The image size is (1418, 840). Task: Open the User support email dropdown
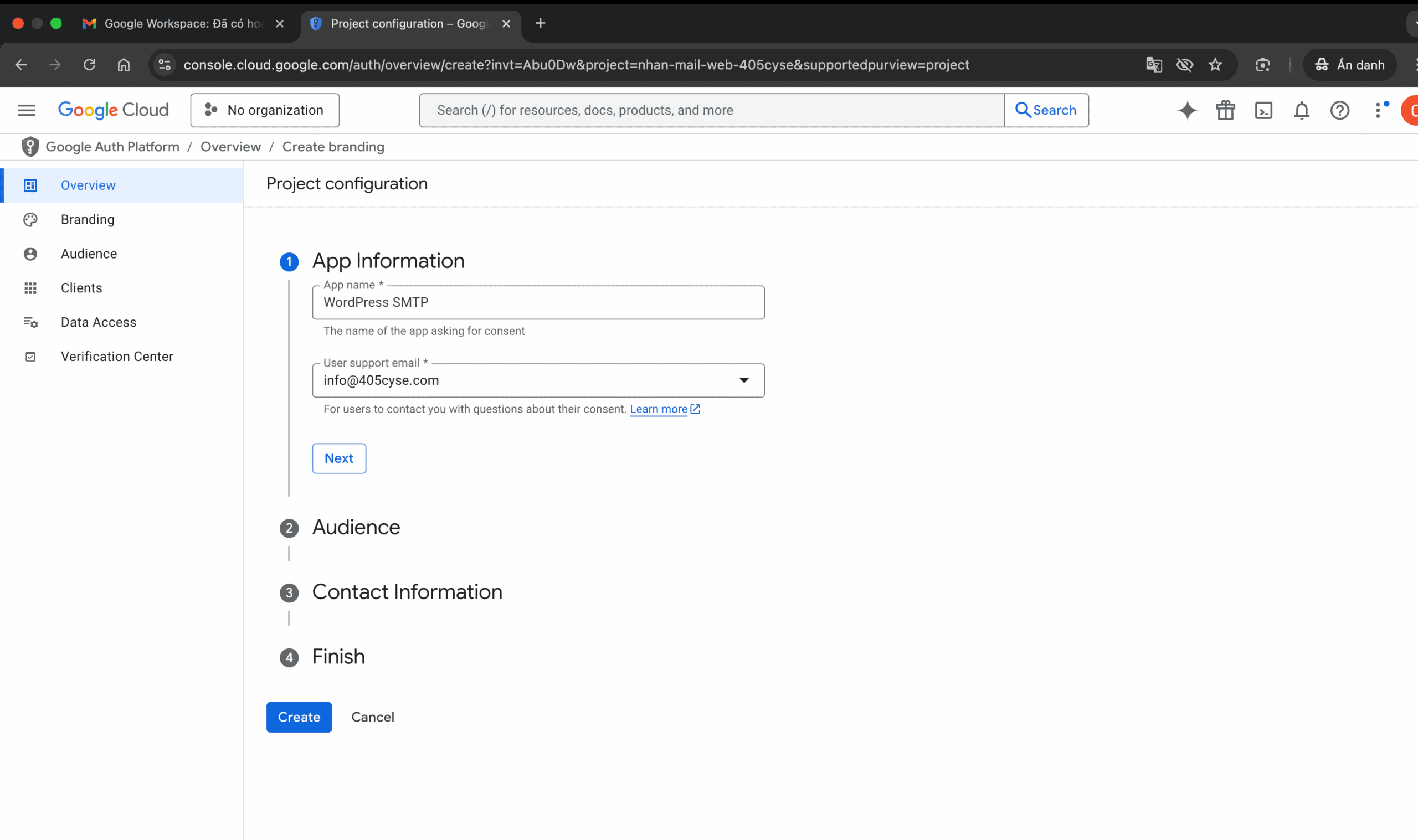click(538, 380)
